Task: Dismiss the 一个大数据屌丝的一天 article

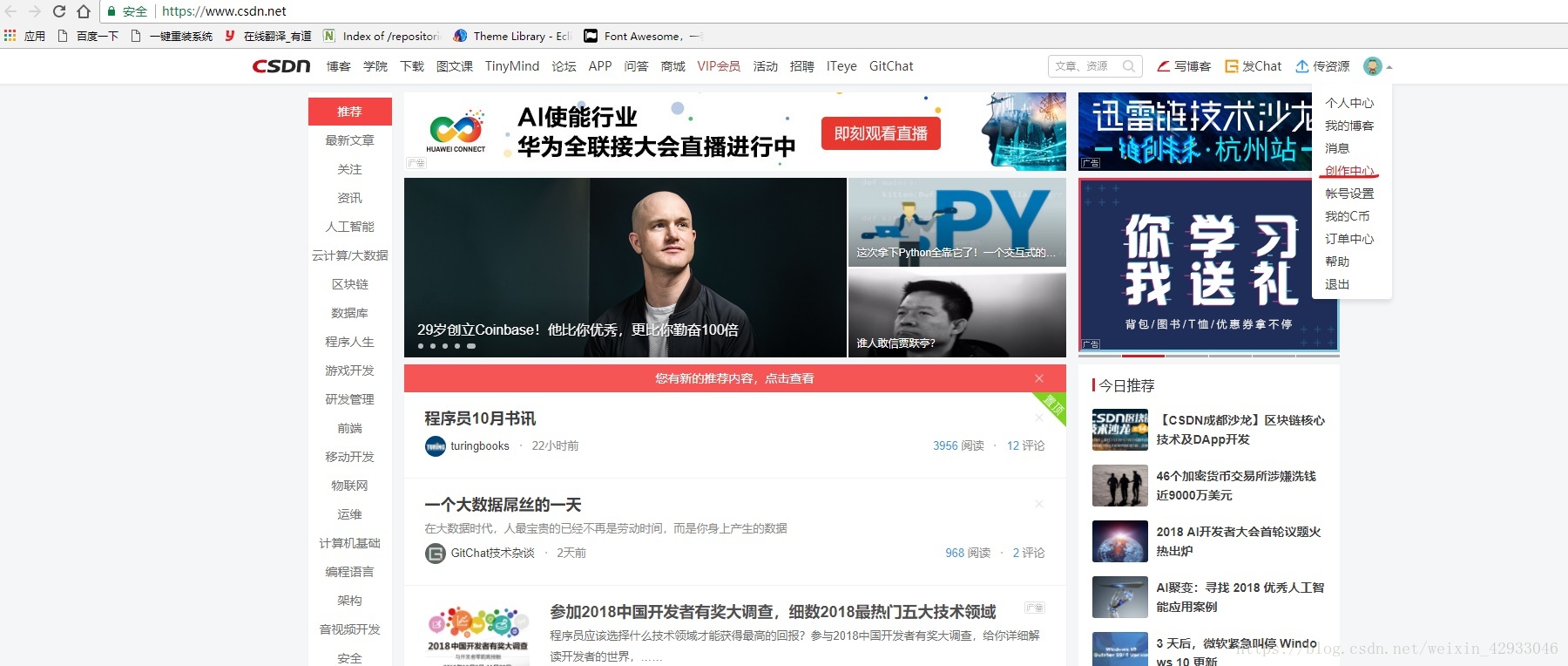Action: click(x=1039, y=504)
